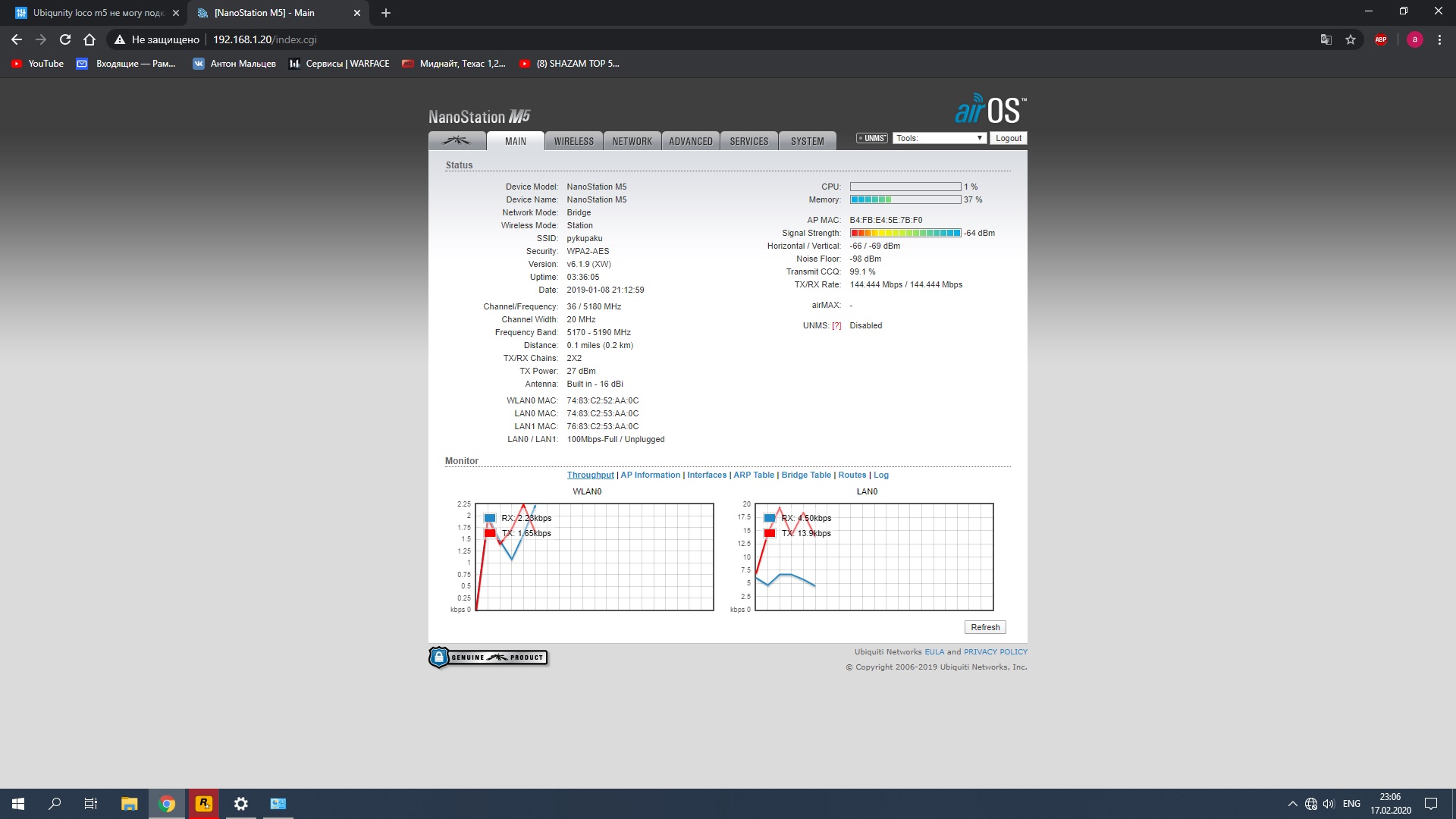Click the browser back arrow

pyautogui.click(x=17, y=39)
